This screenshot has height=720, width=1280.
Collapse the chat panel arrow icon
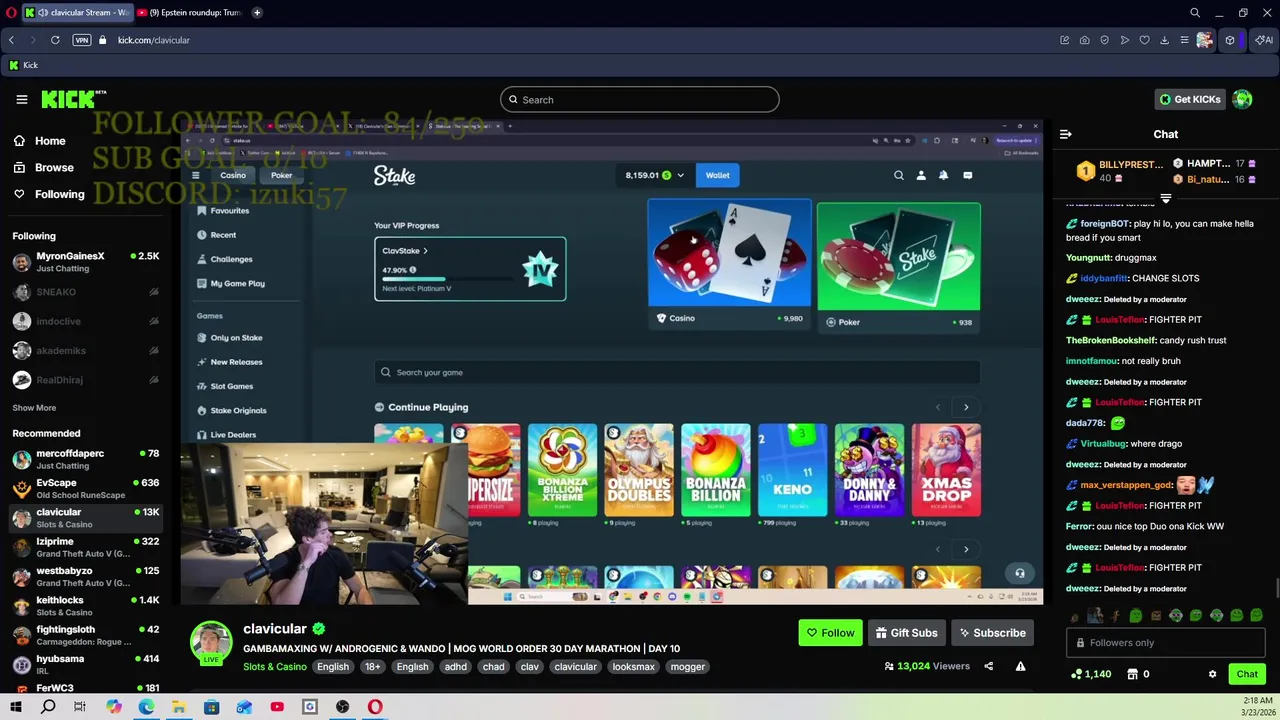click(1066, 134)
